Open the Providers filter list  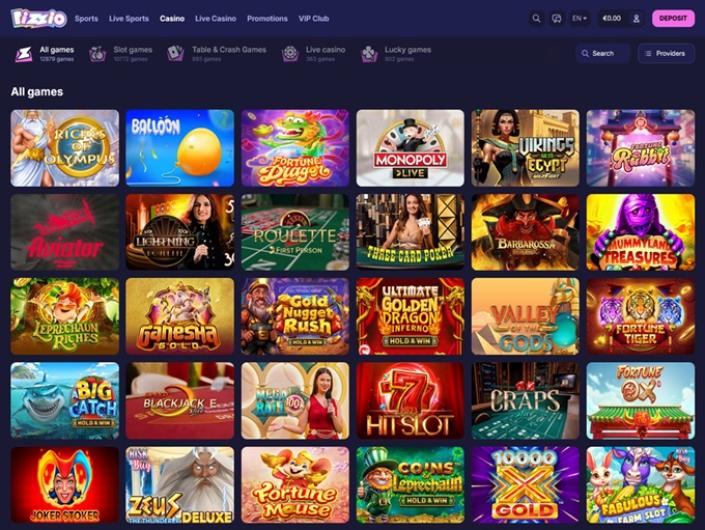(x=666, y=53)
